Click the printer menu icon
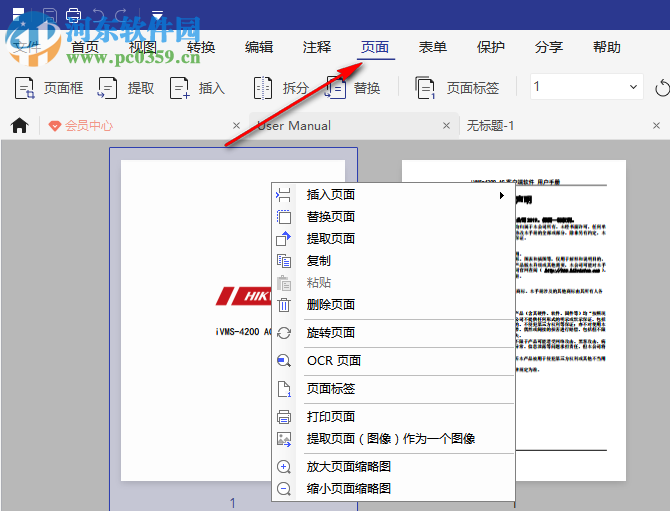This screenshot has height=511, width=670. tap(284, 417)
